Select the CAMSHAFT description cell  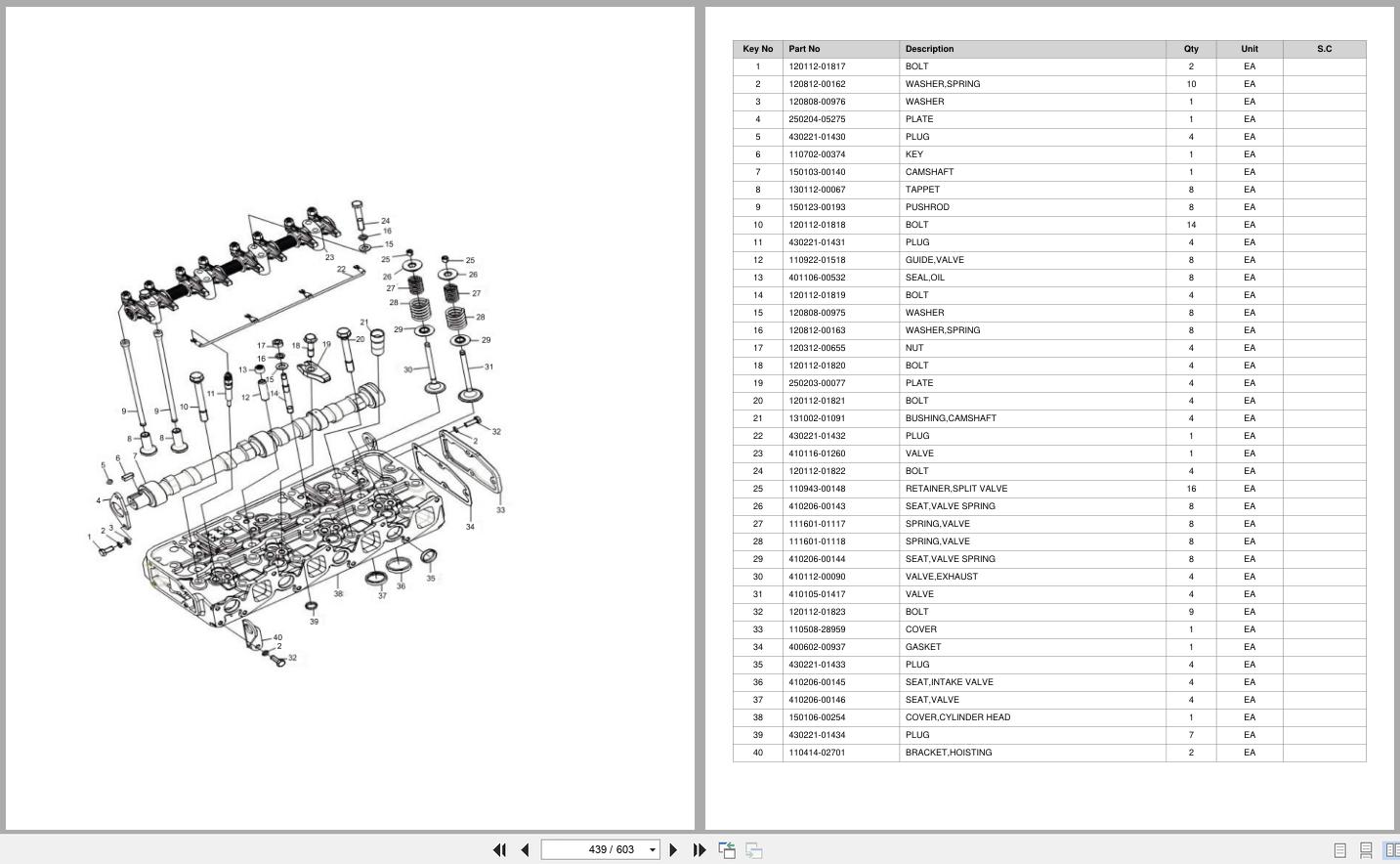[1033, 172]
